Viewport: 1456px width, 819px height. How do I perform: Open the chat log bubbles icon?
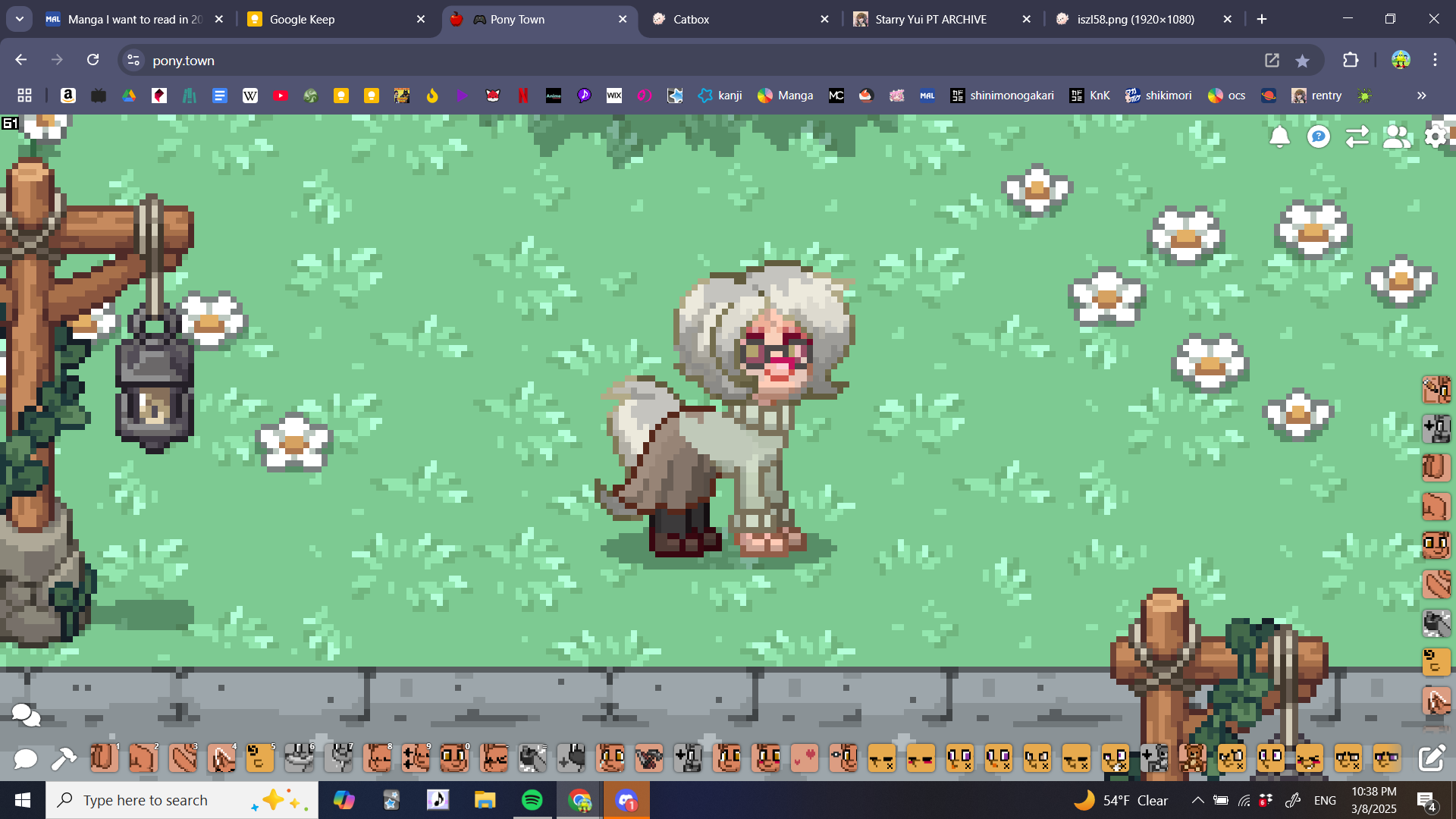[x=26, y=714]
